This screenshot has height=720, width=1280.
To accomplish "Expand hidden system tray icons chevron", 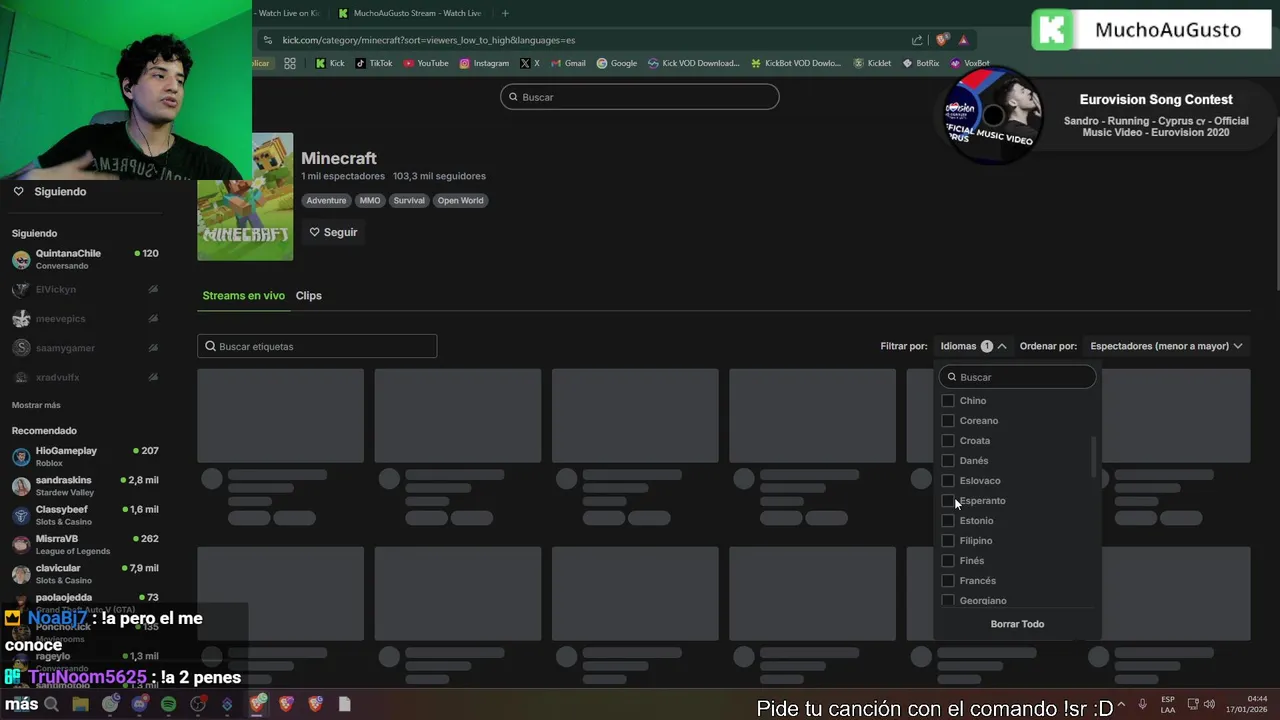I will point(1120,704).
